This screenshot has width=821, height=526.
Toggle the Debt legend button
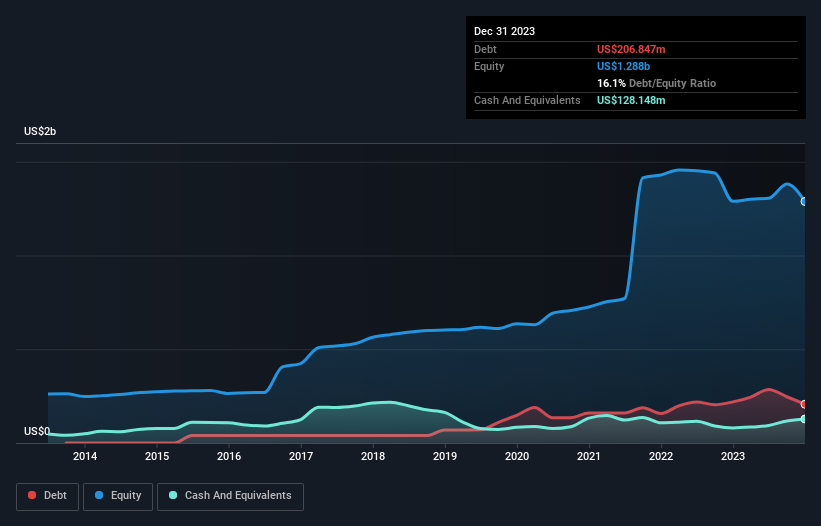click(x=48, y=496)
